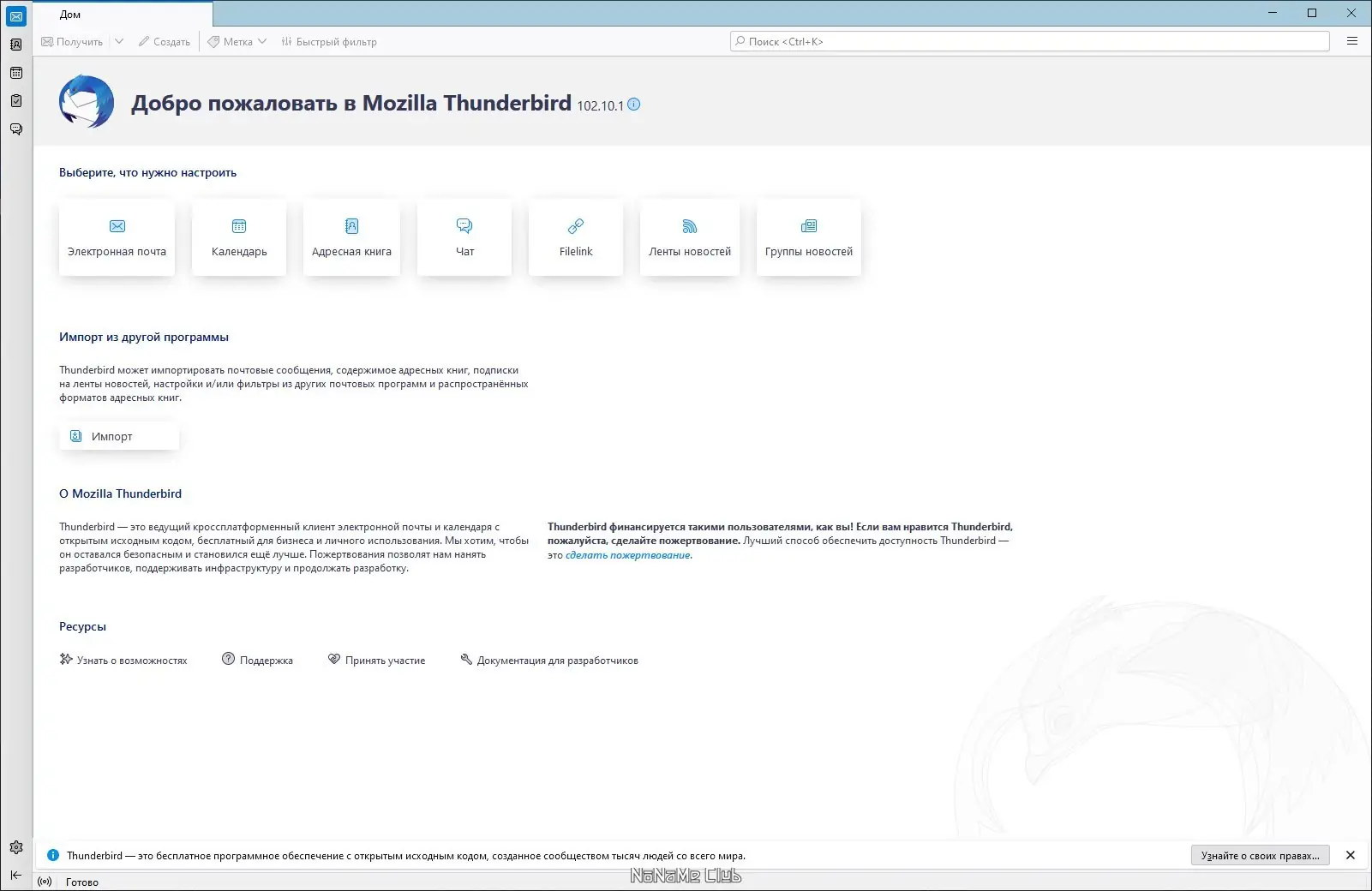Image resolution: width=1372 pixels, height=891 pixels.
Task: Set up an Электронная почта account
Action: (117, 237)
